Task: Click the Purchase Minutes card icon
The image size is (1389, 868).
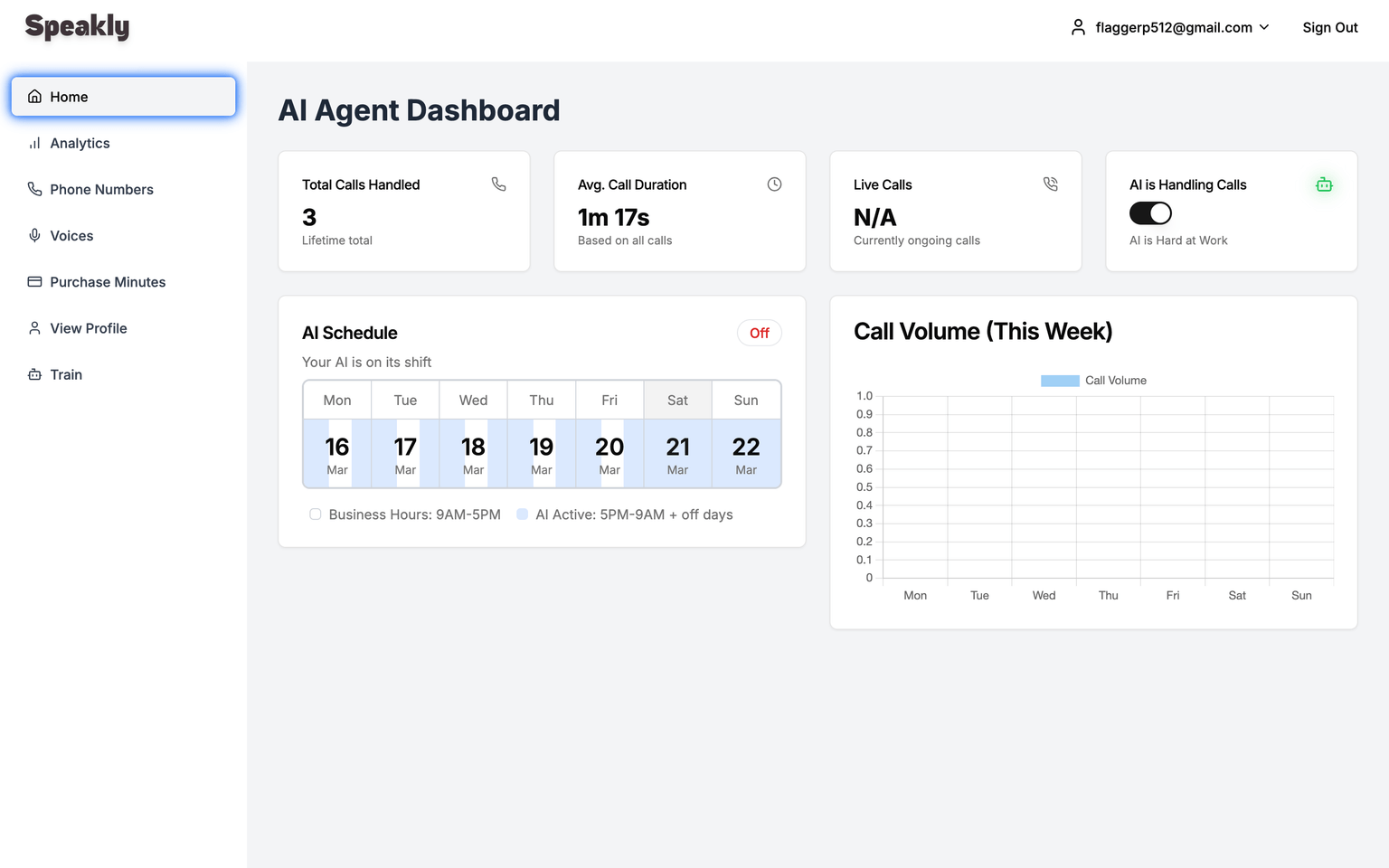Action: (34, 281)
